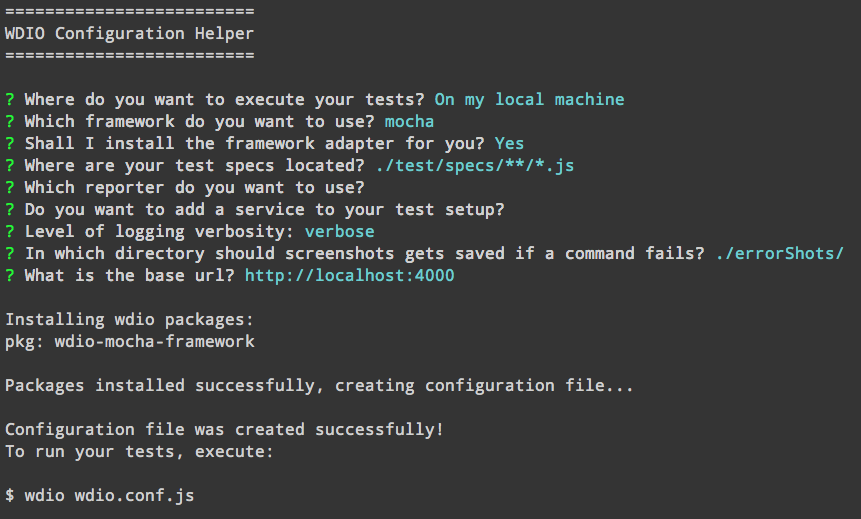Click the "Yes" framework adapter answer
The height and width of the screenshot is (519, 861).
pyautogui.click(x=509, y=144)
